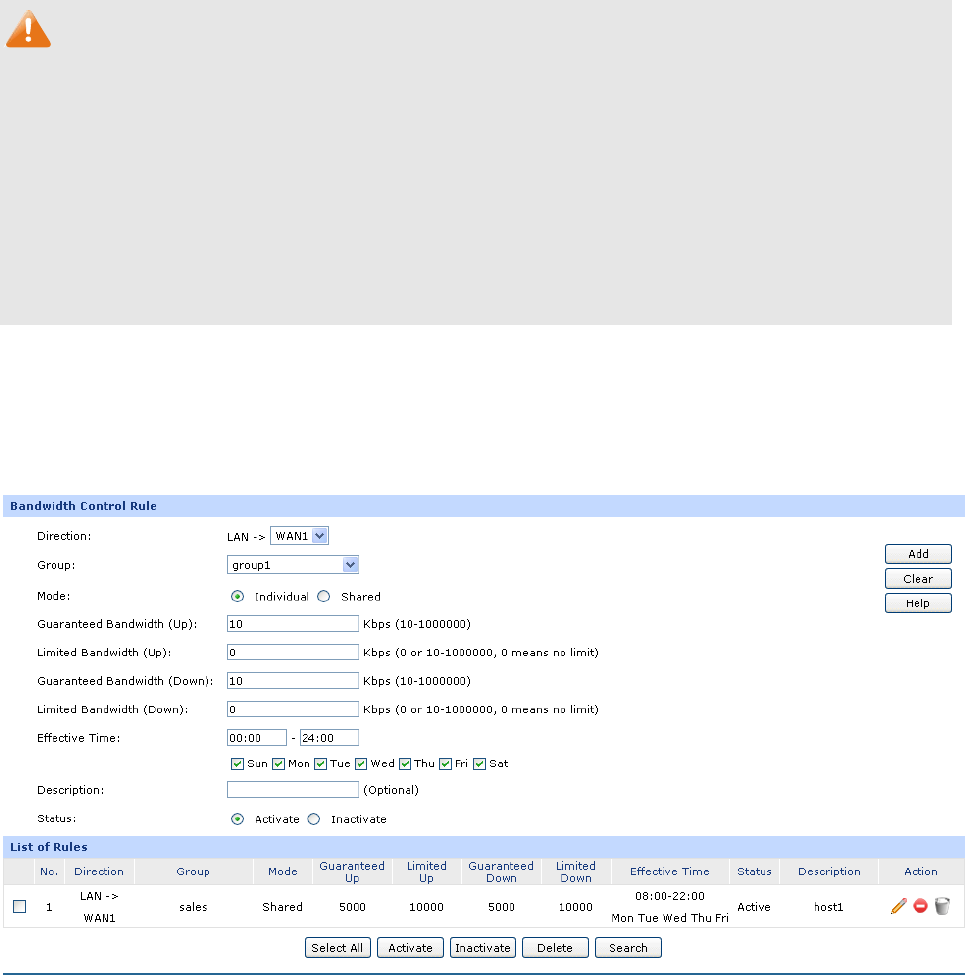968x980 pixels.
Task: Click the Guaranteed Up column header
Action: coord(352,872)
